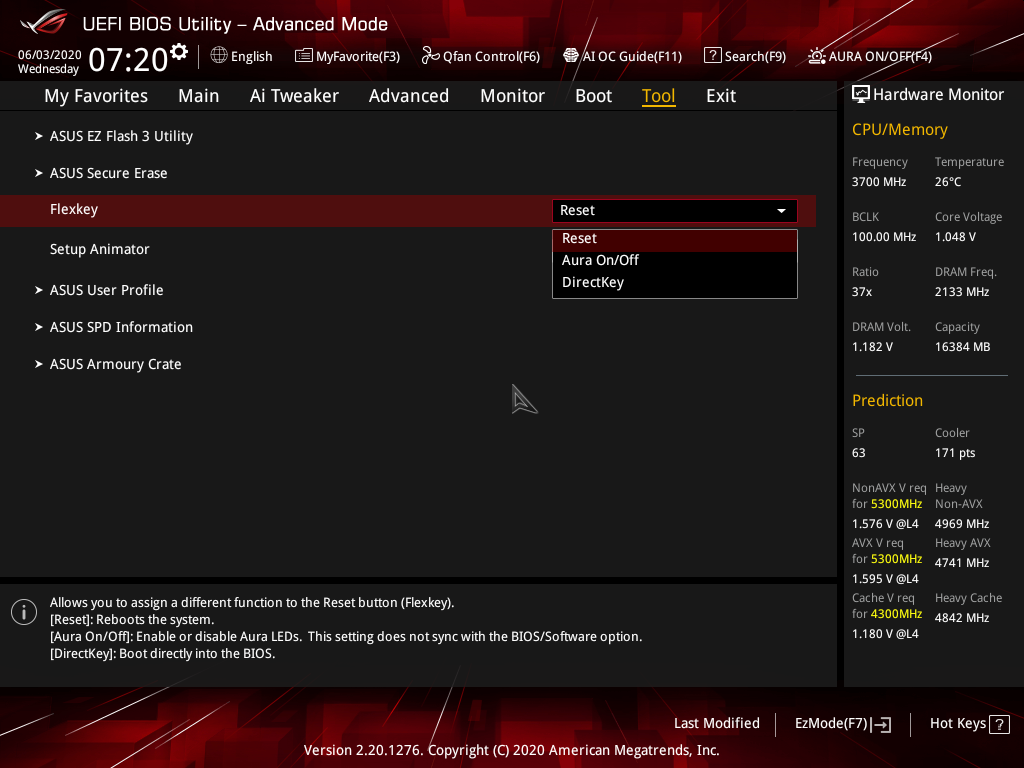
Task: Click the Hardware Monitor panel icon
Action: point(861,93)
